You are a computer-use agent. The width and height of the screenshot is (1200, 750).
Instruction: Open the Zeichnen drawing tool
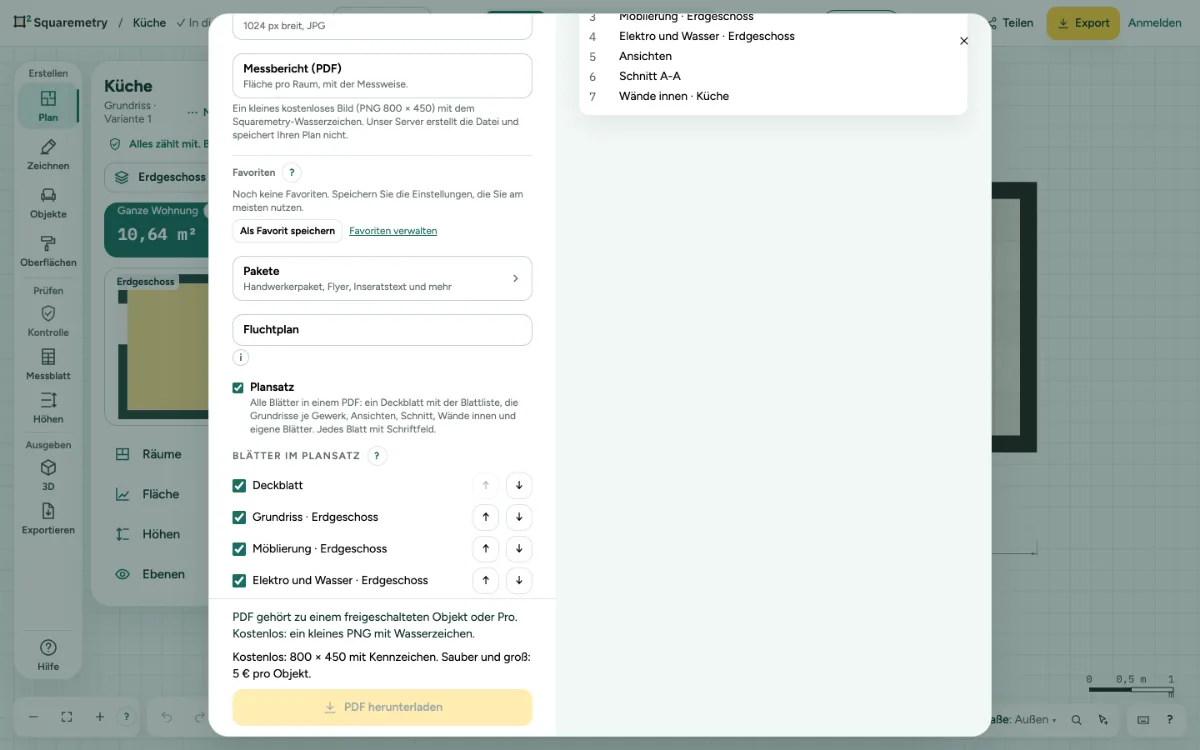[48, 154]
